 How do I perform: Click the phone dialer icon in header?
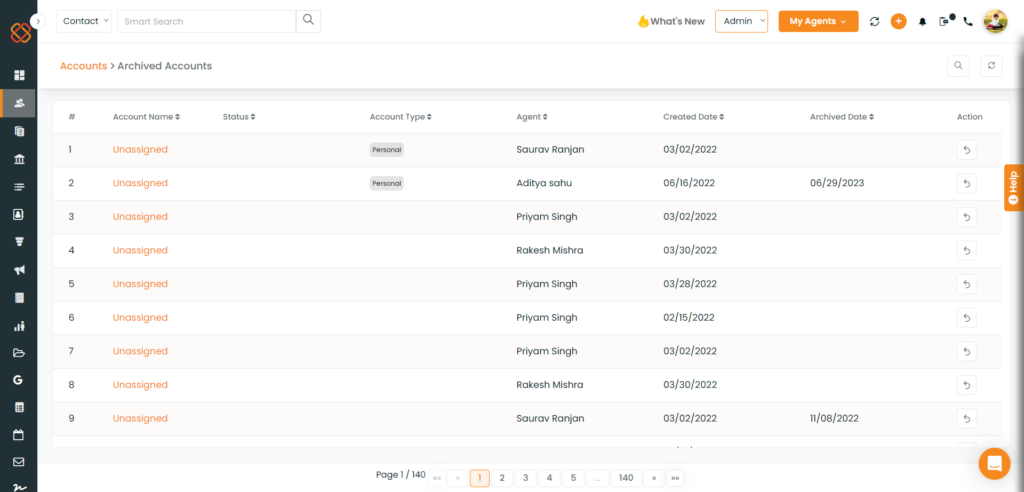click(x=967, y=21)
